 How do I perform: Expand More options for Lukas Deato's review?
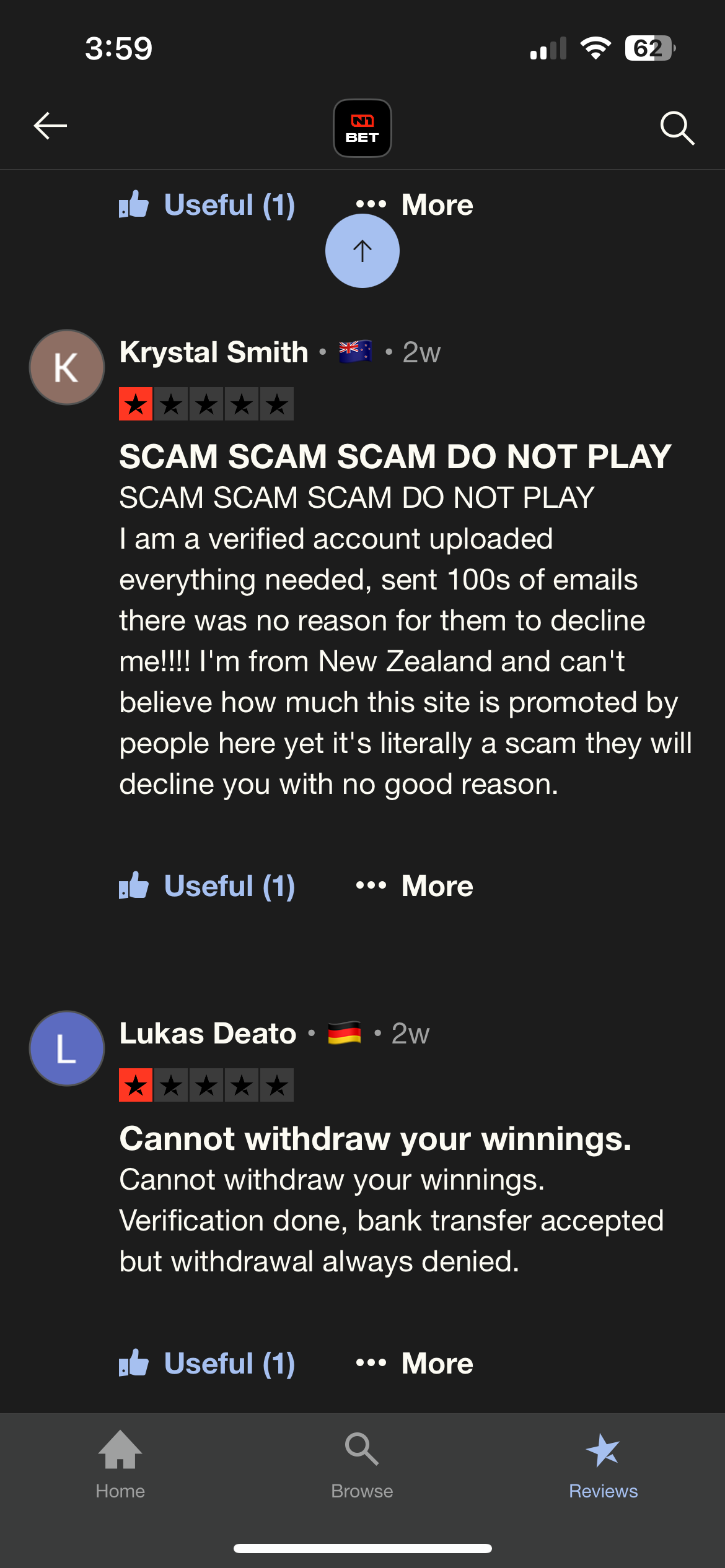click(x=415, y=1363)
